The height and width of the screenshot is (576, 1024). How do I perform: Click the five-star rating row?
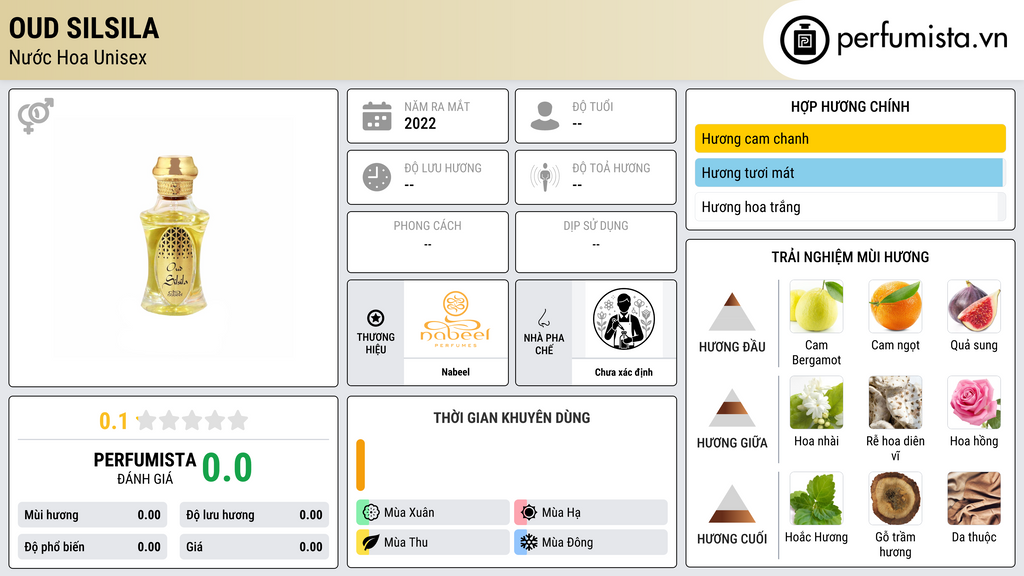pyautogui.click(x=192, y=420)
